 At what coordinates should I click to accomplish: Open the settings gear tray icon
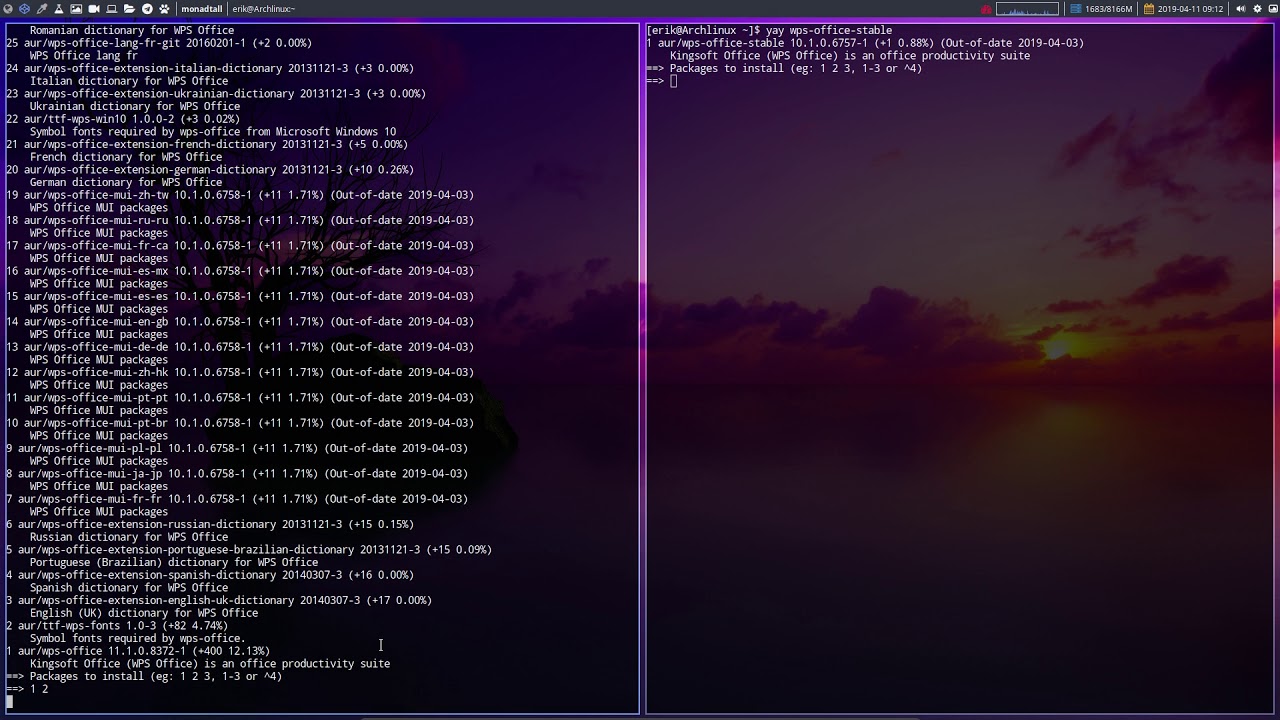[1257, 9]
